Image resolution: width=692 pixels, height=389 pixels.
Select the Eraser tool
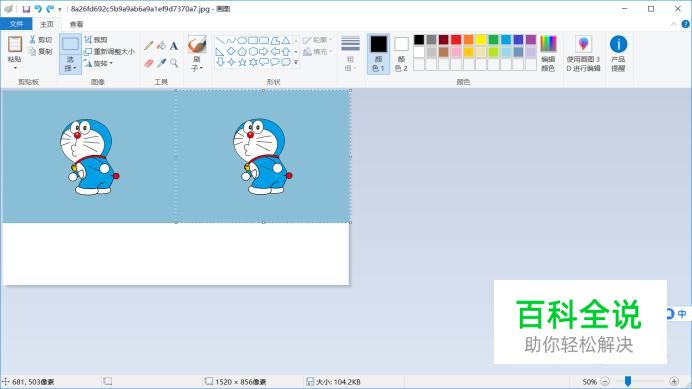pos(149,63)
